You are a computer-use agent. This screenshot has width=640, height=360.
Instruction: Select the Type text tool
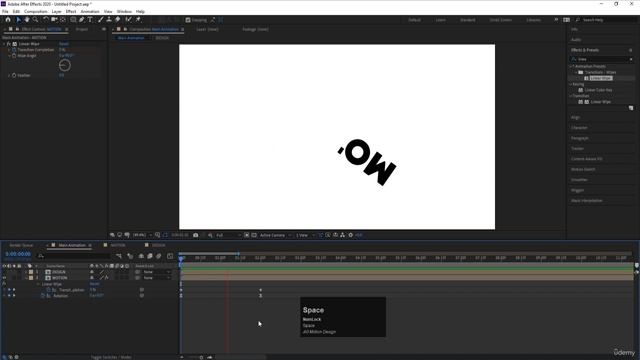(90, 20)
